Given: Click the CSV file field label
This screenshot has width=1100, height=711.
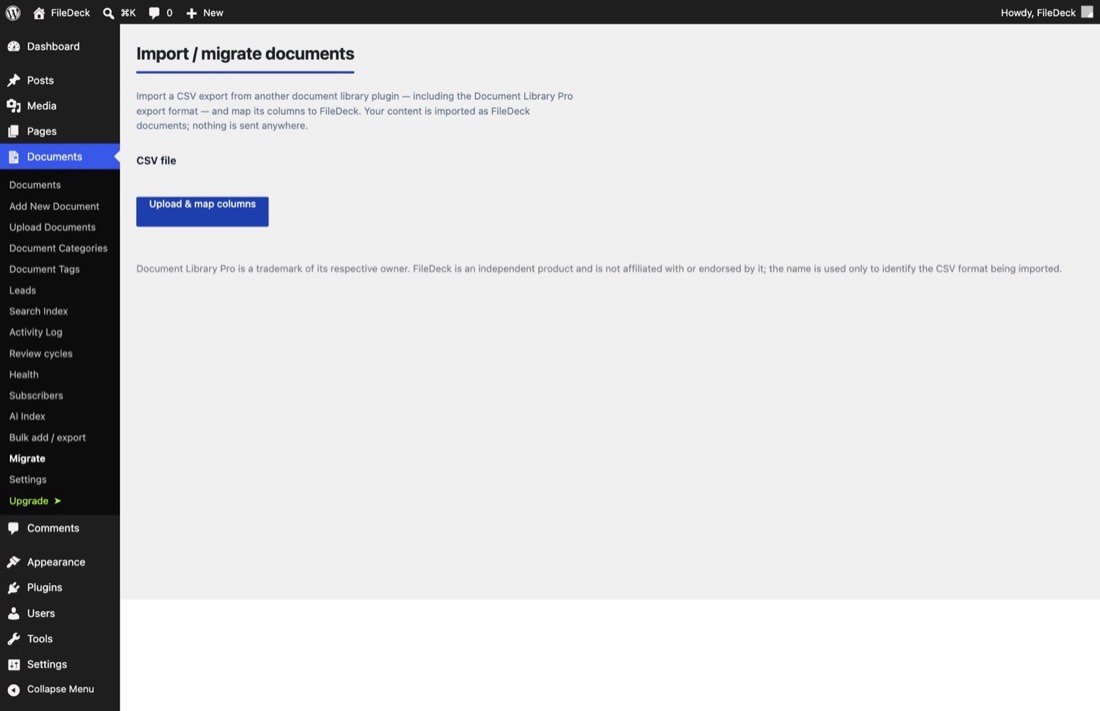Looking at the screenshot, I should [156, 161].
